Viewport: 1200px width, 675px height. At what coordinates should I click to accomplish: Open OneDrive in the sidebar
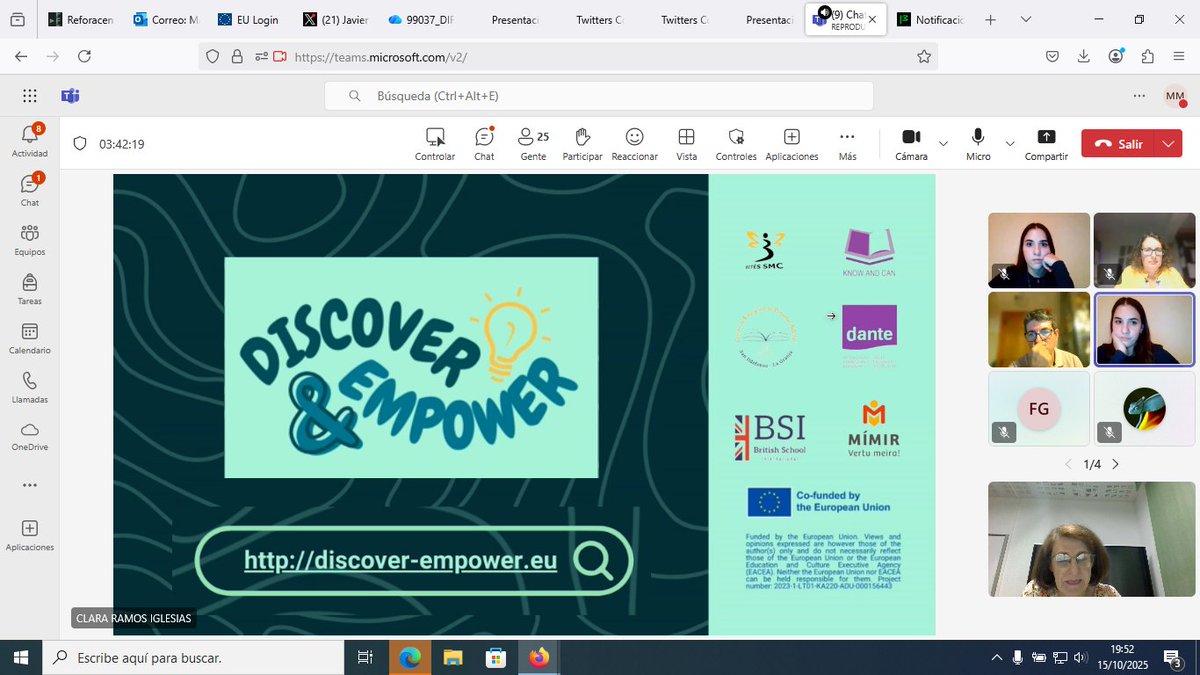pyautogui.click(x=29, y=436)
